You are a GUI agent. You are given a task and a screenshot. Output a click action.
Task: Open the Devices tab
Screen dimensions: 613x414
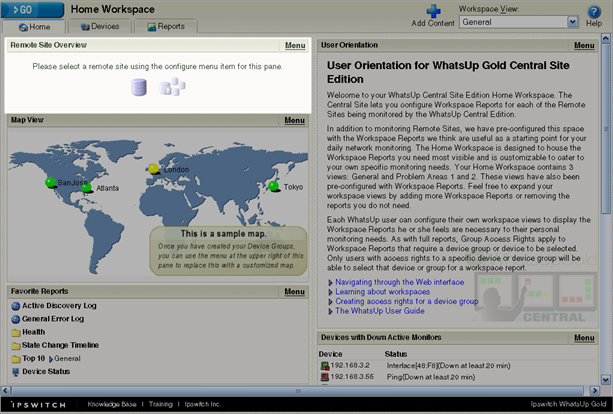(x=99, y=27)
